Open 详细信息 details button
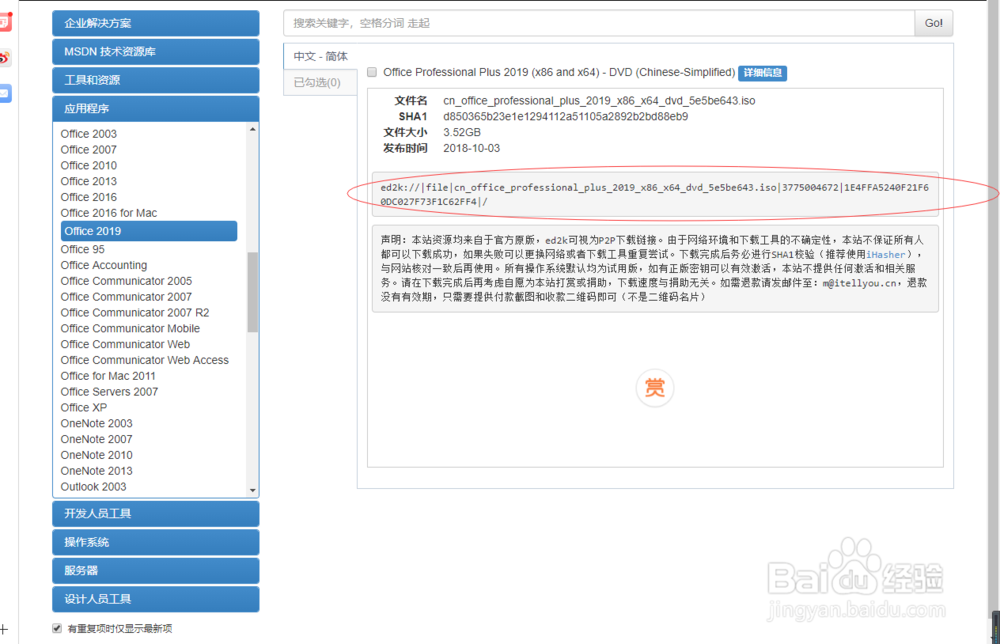Screen dimensions: 1000x644 762,73
